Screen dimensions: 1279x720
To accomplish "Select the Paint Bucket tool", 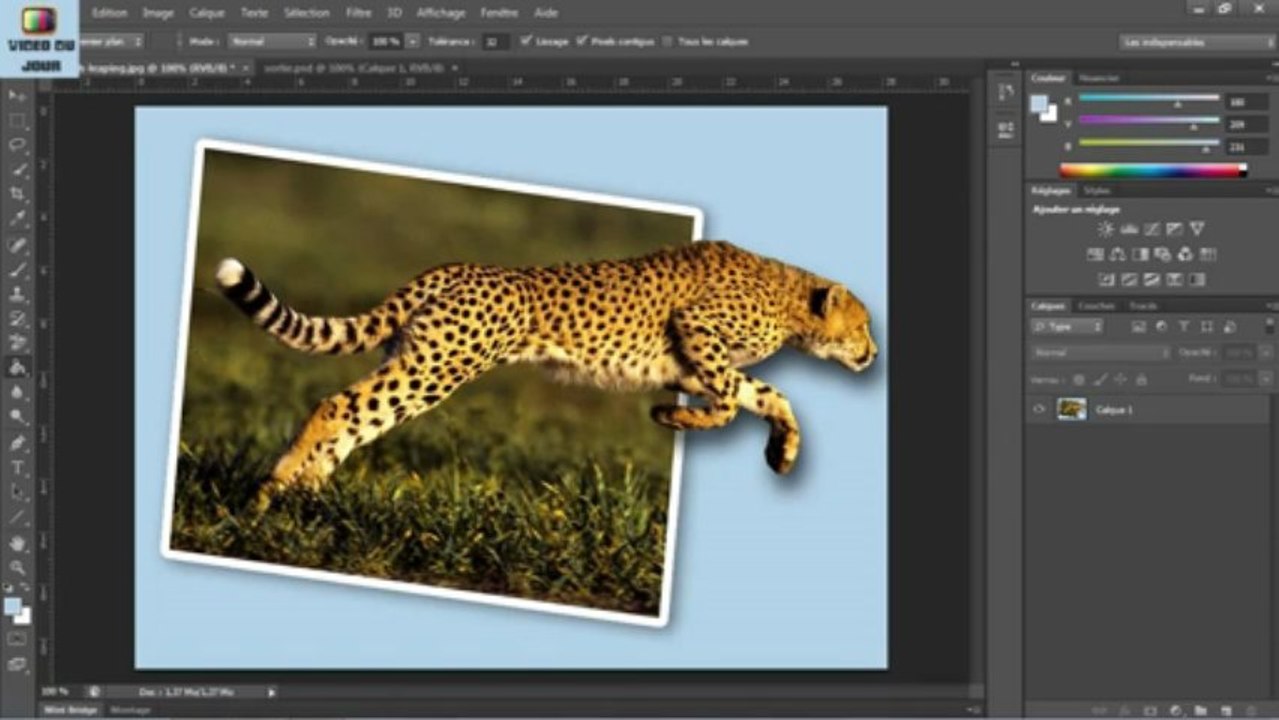I will coord(17,368).
